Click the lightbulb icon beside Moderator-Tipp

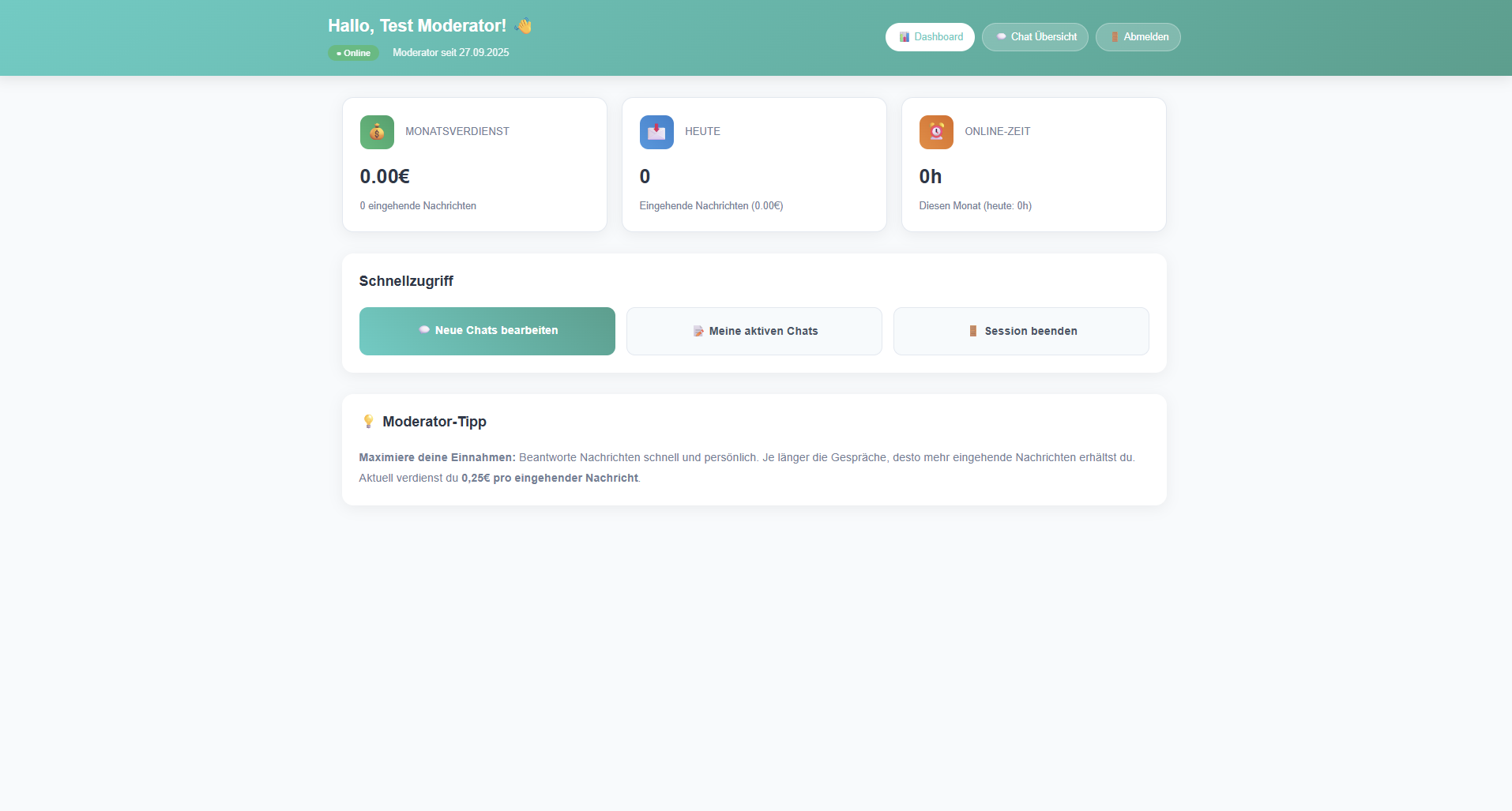[368, 422]
